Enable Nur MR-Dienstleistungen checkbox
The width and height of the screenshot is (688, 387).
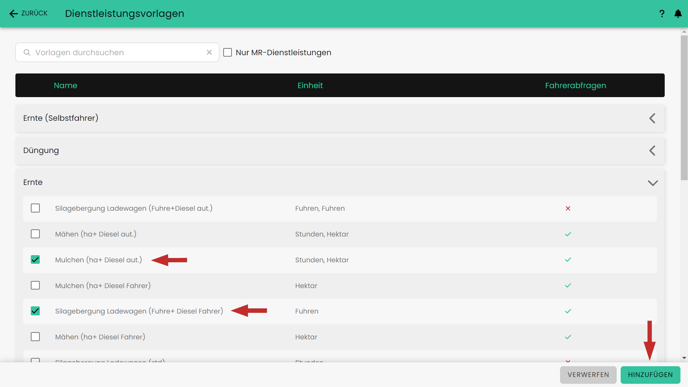(x=227, y=52)
